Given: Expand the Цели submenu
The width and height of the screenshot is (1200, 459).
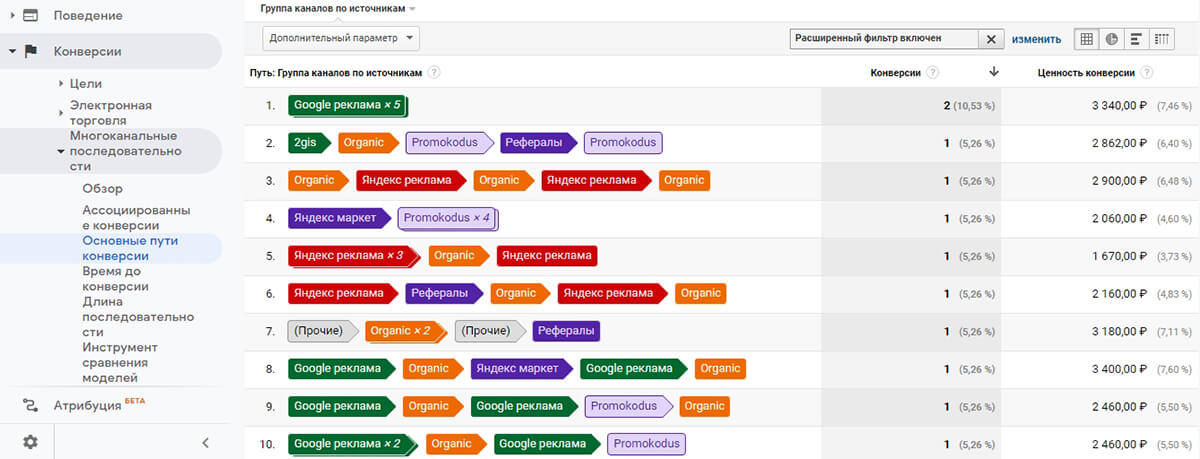Looking at the screenshot, I should pyautogui.click(x=62, y=84).
